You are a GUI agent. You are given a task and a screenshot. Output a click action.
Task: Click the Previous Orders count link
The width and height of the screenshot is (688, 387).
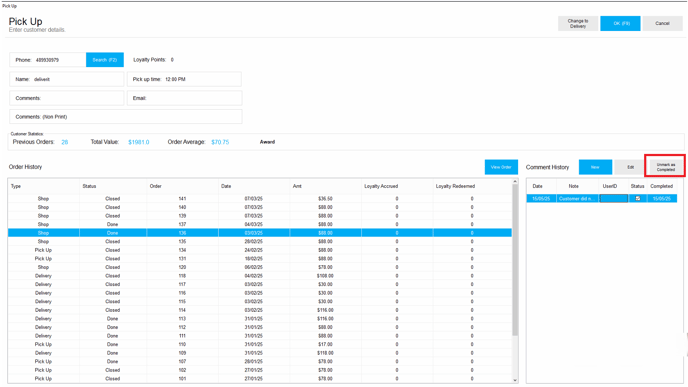[65, 142]
